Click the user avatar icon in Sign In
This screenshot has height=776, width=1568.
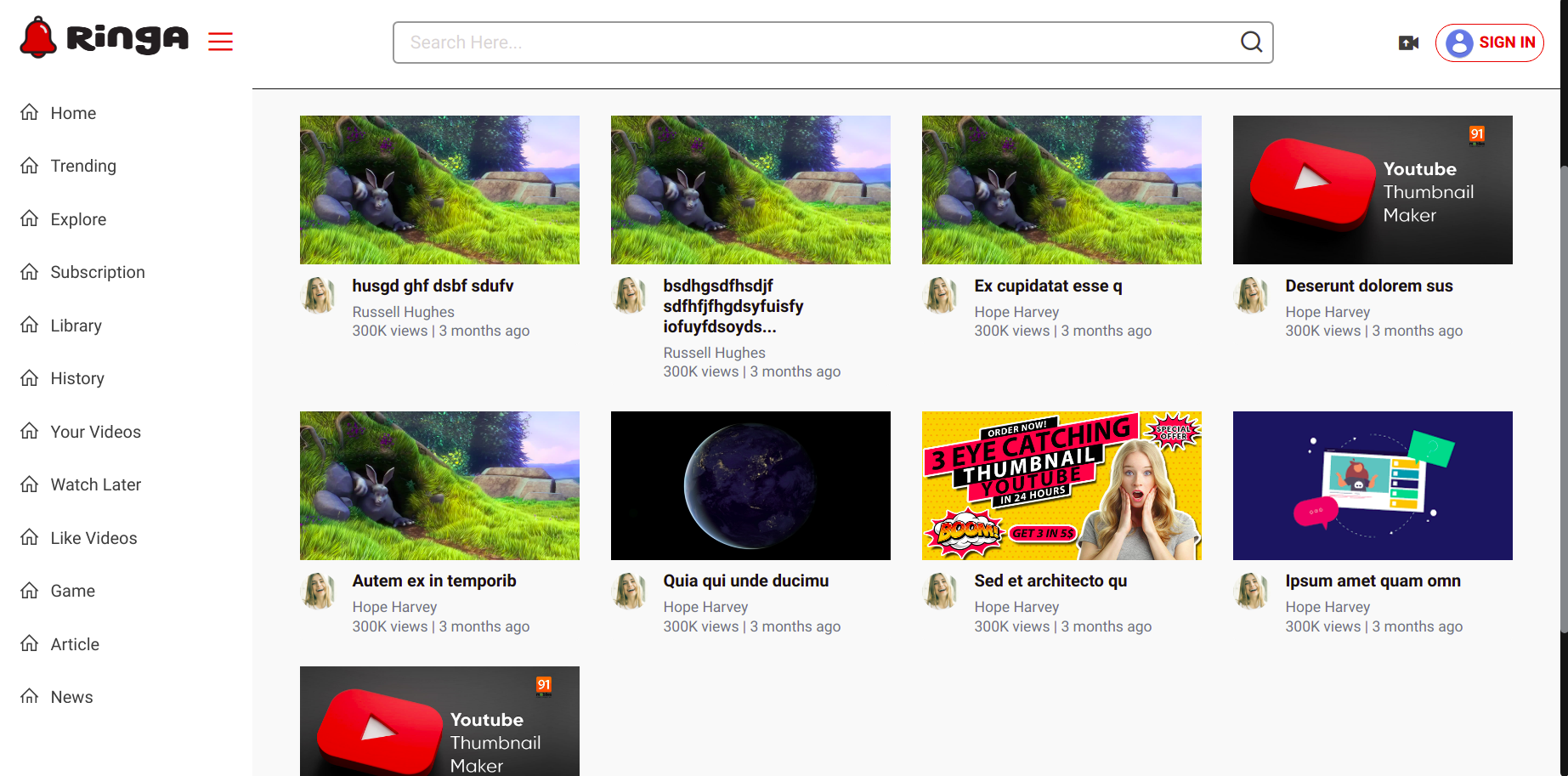[x=1459, y=42]
